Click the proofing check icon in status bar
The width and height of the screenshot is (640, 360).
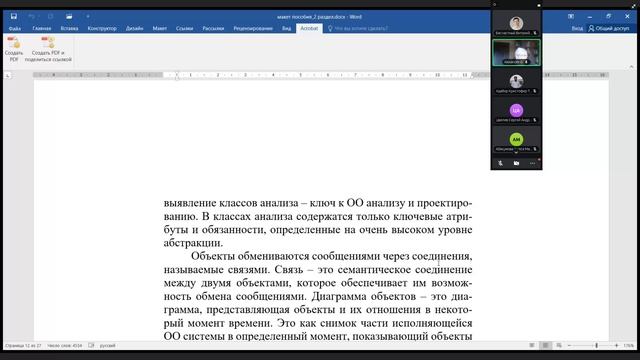91,346
